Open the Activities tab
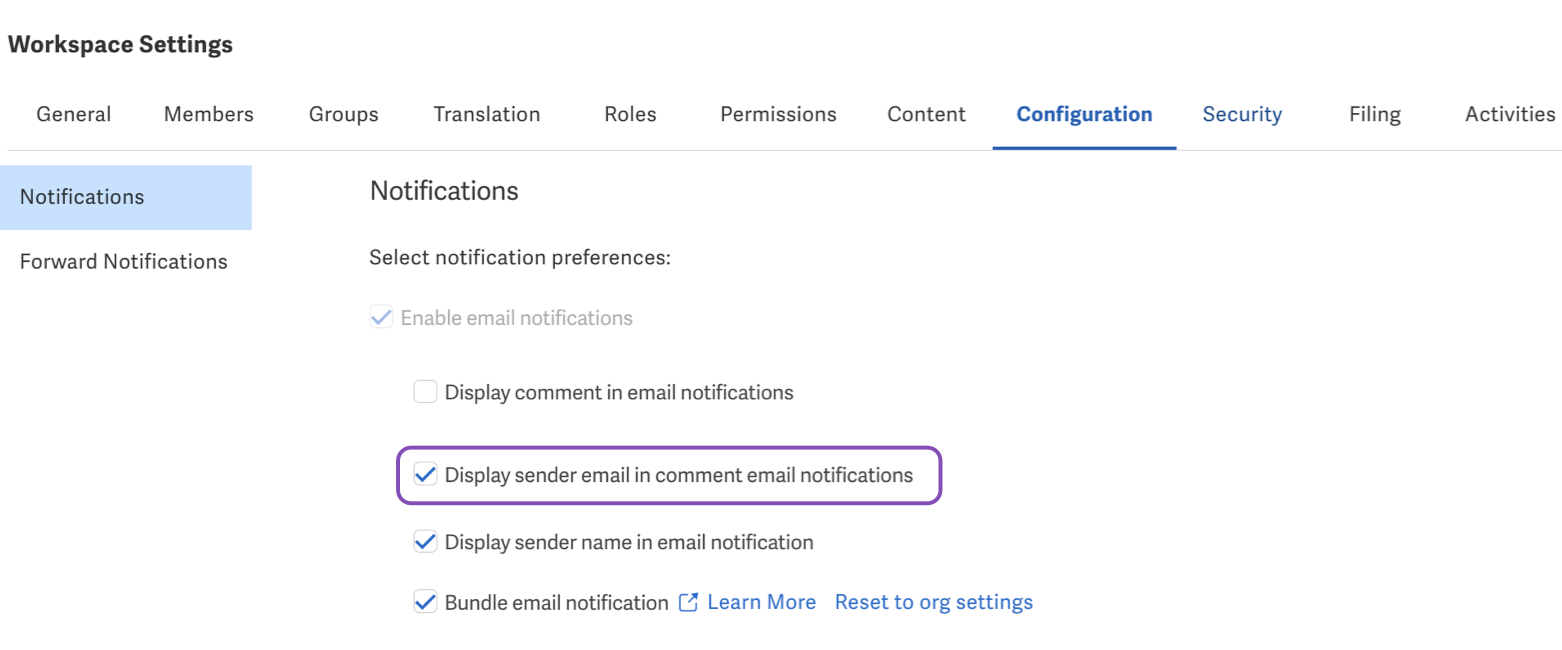 pos(1510,114)
